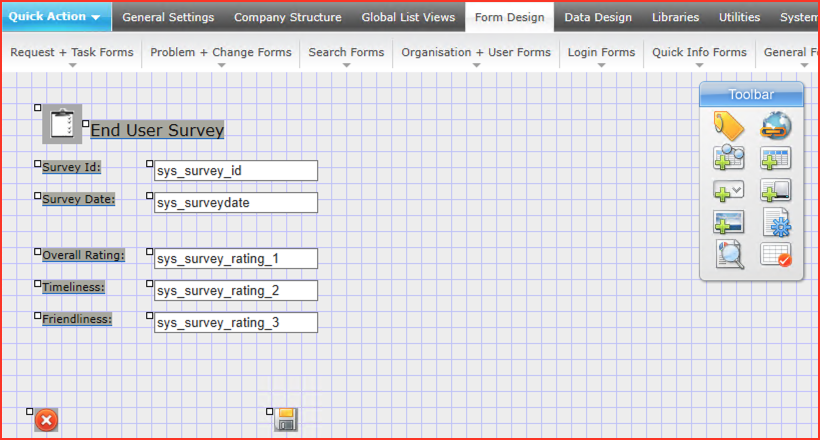Image resolution: width=820 pixels, height=440 pixels.
Task: Switch to Global List Views tab
Action: coord(408,17)
